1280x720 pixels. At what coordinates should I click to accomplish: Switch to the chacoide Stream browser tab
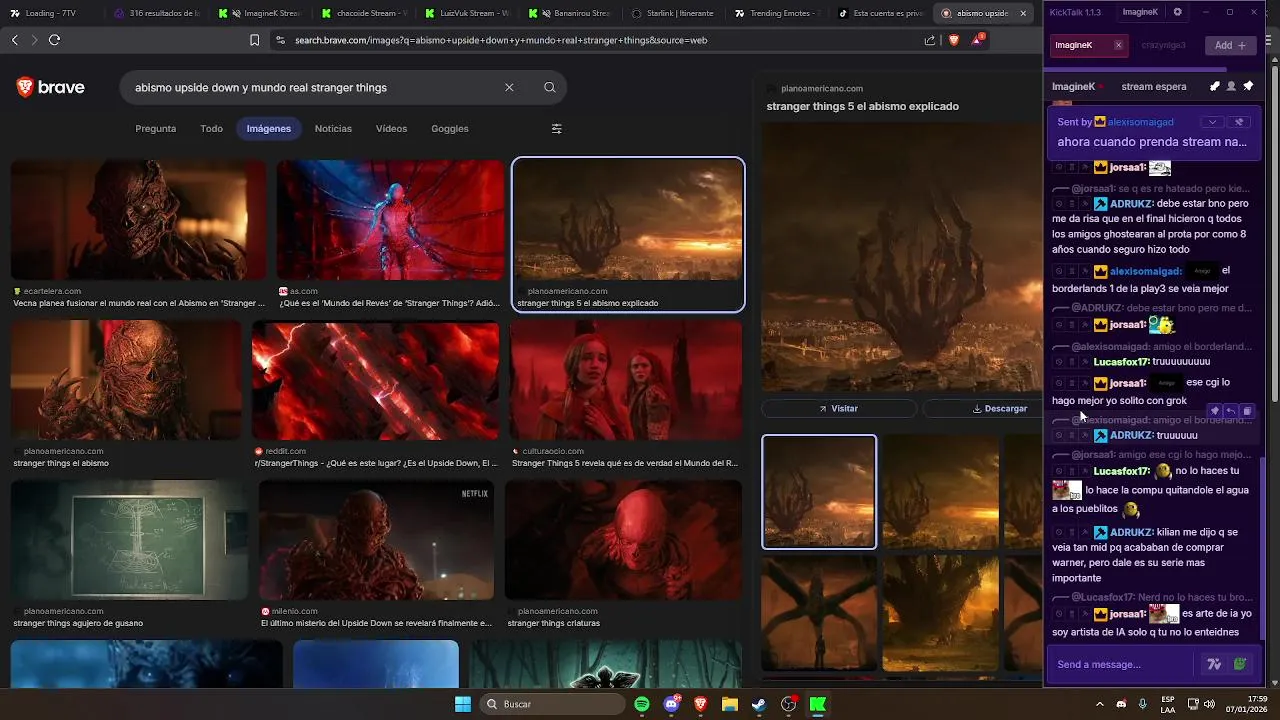pyautogui.click(x=362, y=13)
